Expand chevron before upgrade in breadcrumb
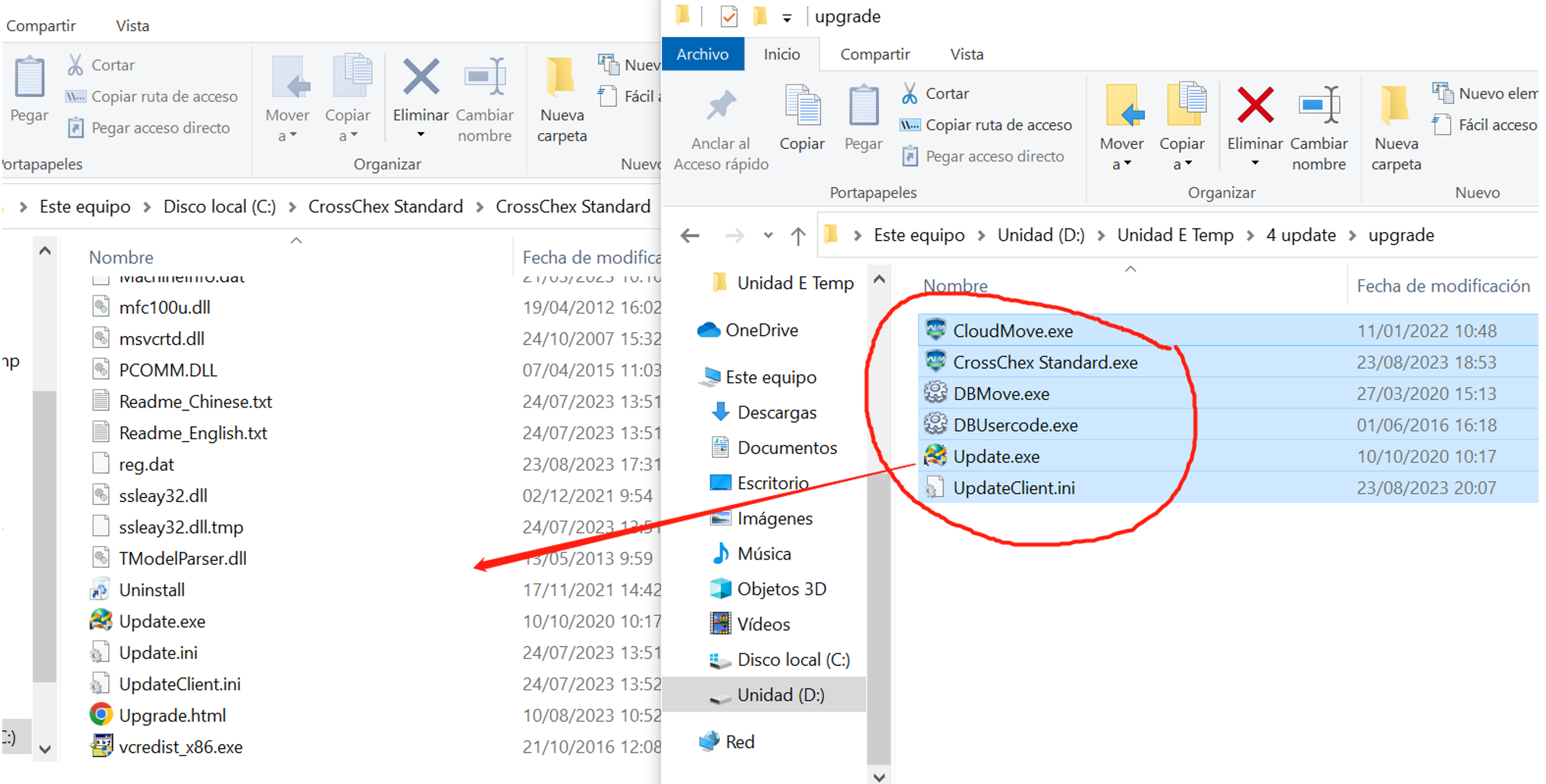The image size is (1546, 784). [1352, 235]
